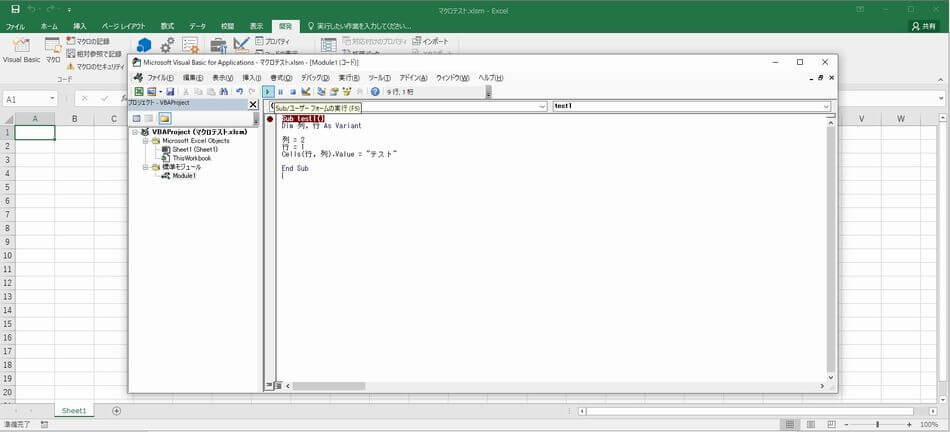Switch to Procedure View button at bottom

point(268,385)
